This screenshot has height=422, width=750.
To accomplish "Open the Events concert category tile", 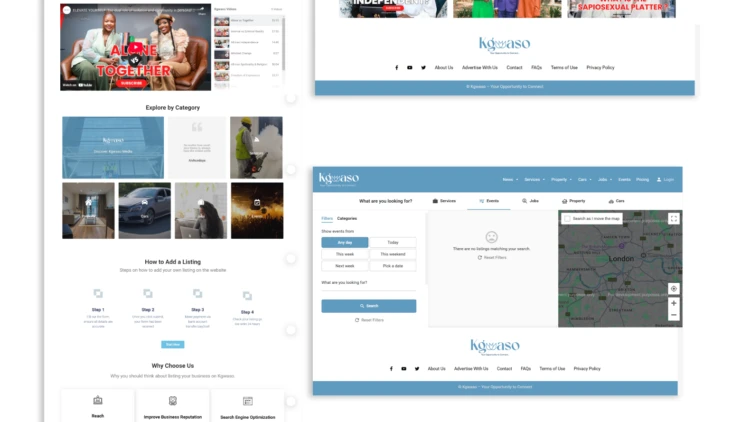I will coord(257,211).
